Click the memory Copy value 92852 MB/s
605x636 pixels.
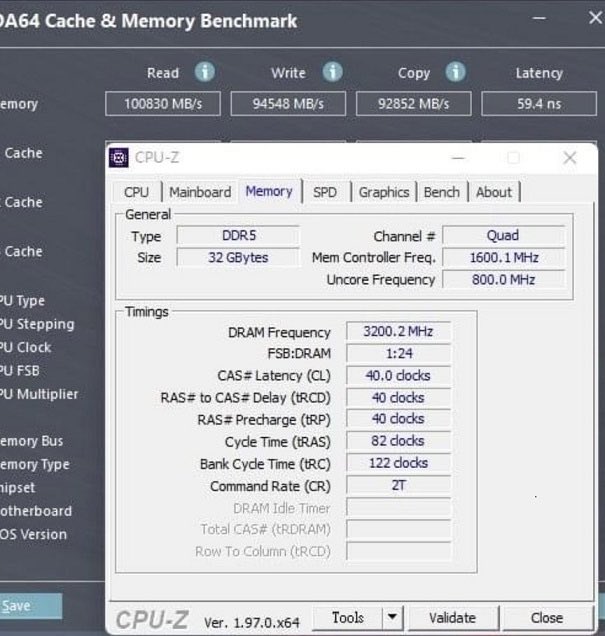(x=414, y=104)
